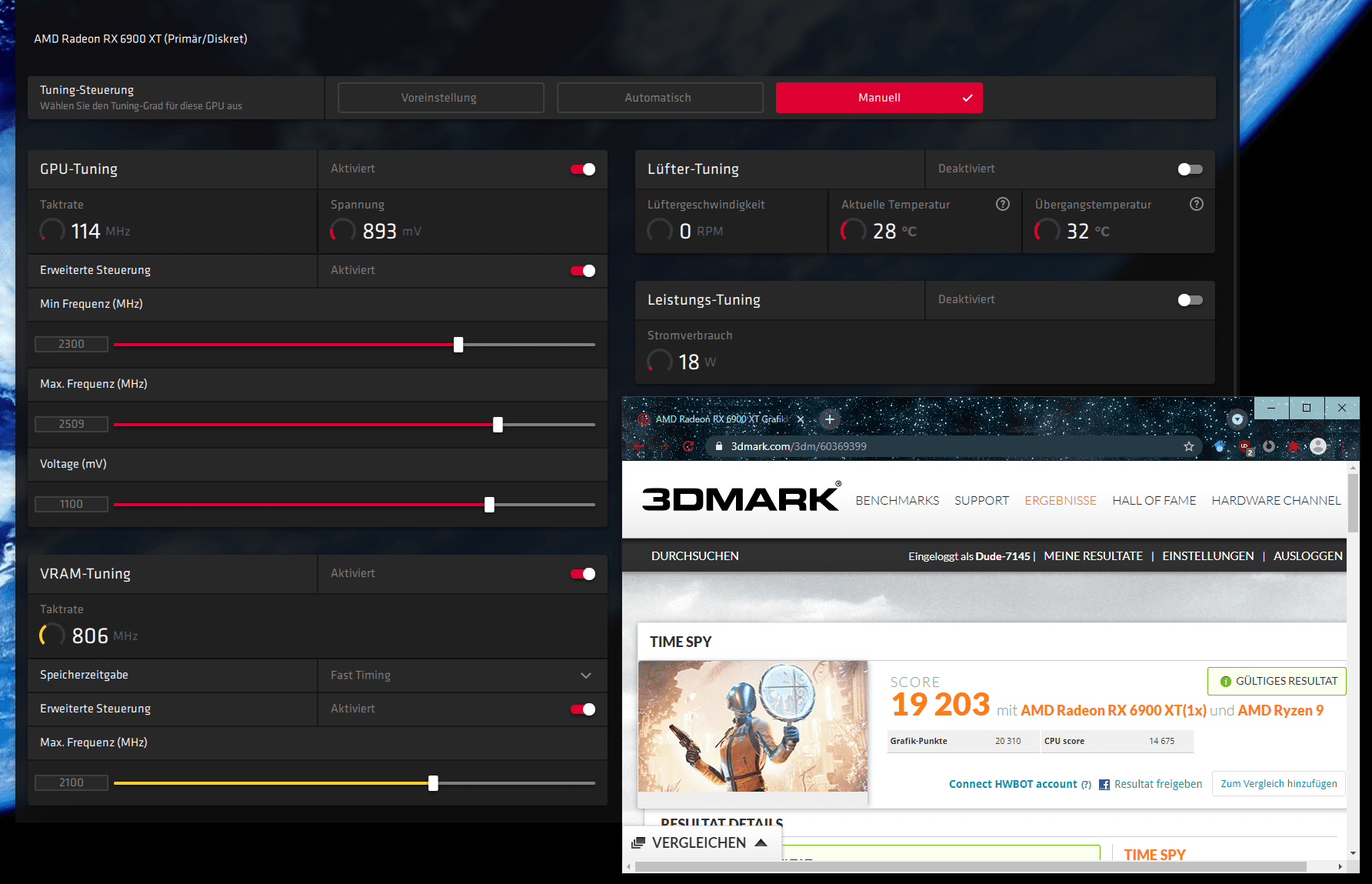The width and height of the screenshot is (1372, 884).
Task: Click Voltage 1100 input field
Action: [72, 504]
